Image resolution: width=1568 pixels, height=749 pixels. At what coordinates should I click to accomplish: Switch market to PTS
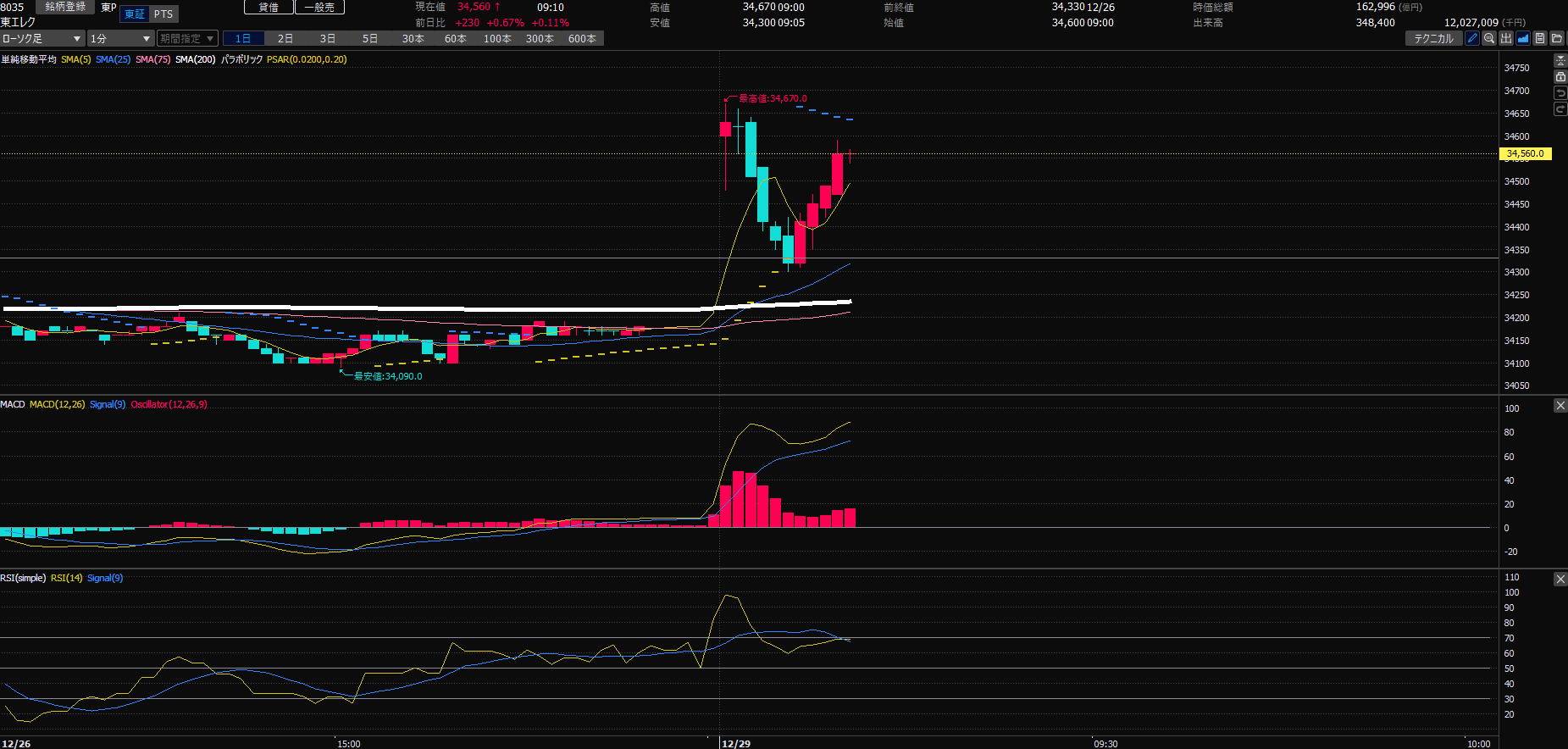click(163, 14)
